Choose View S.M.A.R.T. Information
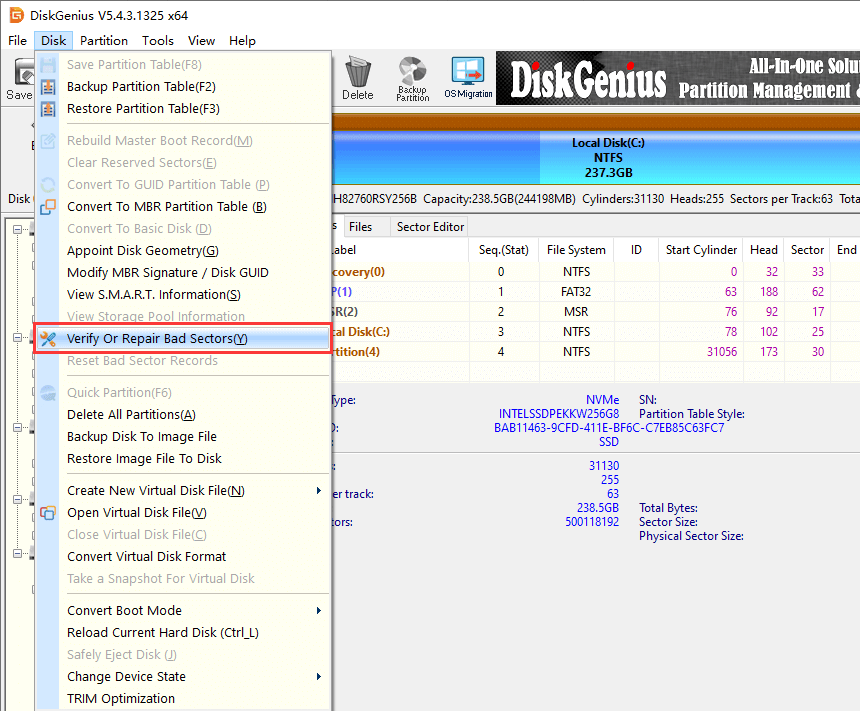This screenshot has width=860, height=711. (x=153, y=295)
